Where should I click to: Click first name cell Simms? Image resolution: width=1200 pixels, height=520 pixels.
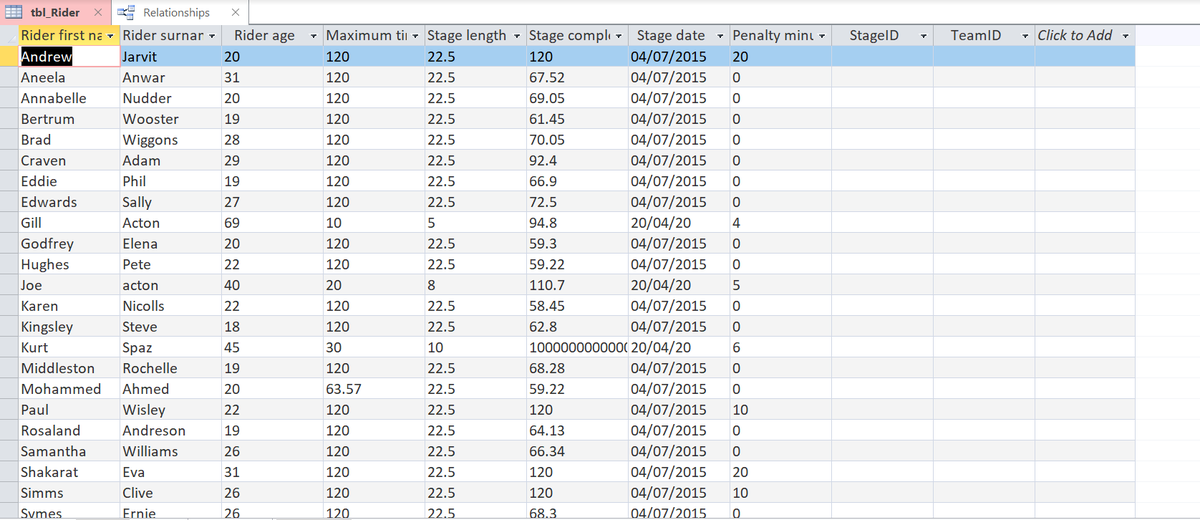(x=68, y=493)
